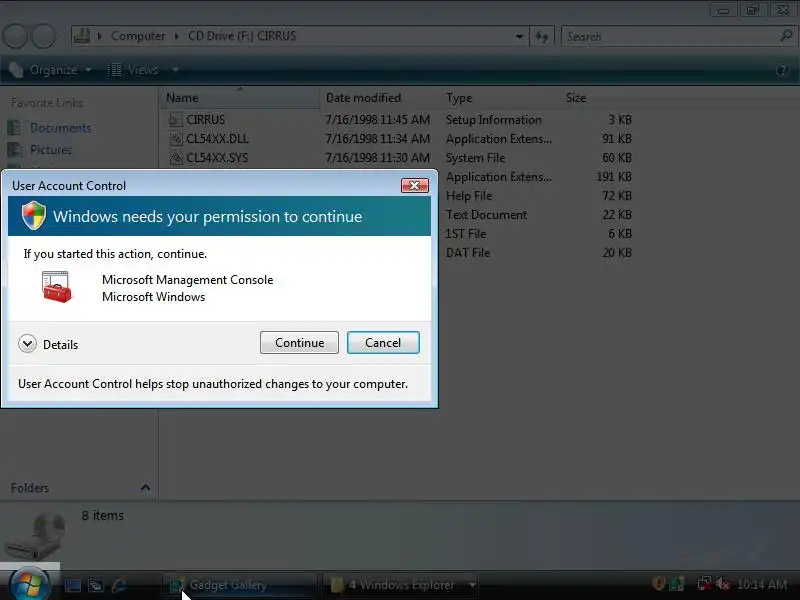Open the Views dropdown arrow
800x600 pixels.
(176, 70)
